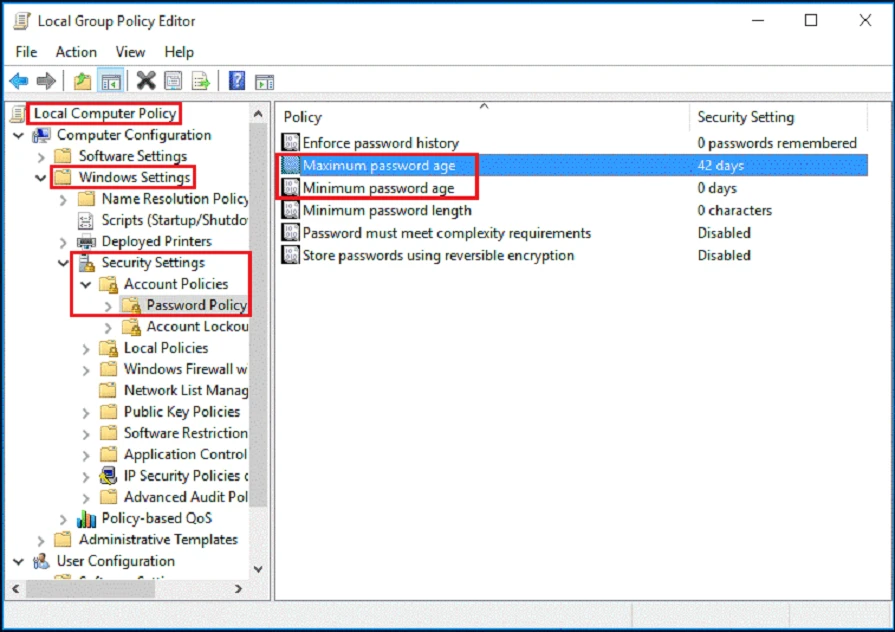Click the Forward arrow toolbar icon
The image size is (895, 632).
[46, 81]
